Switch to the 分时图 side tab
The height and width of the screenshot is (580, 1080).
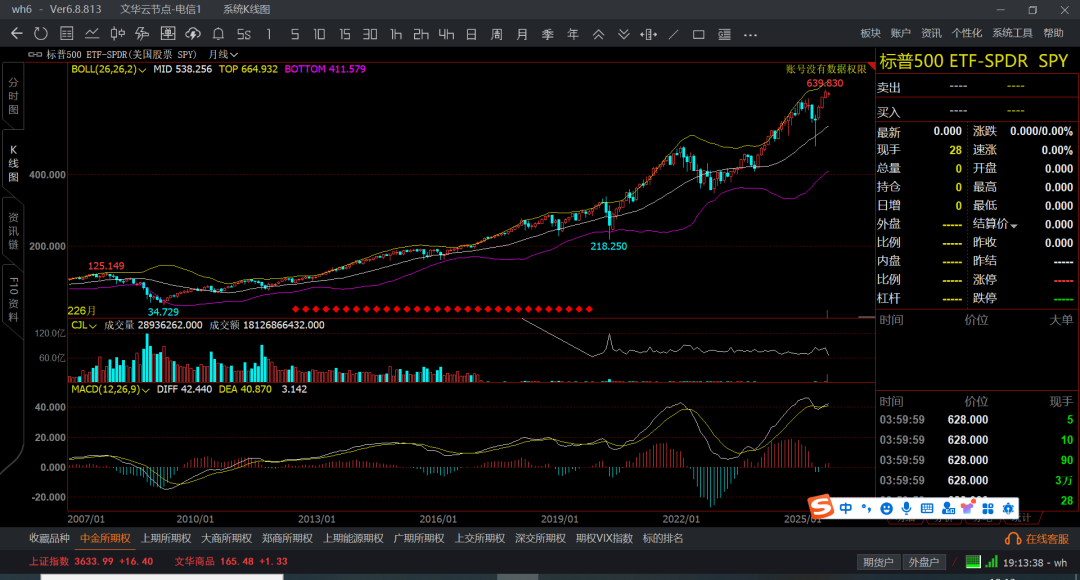(x=13, y=96)
